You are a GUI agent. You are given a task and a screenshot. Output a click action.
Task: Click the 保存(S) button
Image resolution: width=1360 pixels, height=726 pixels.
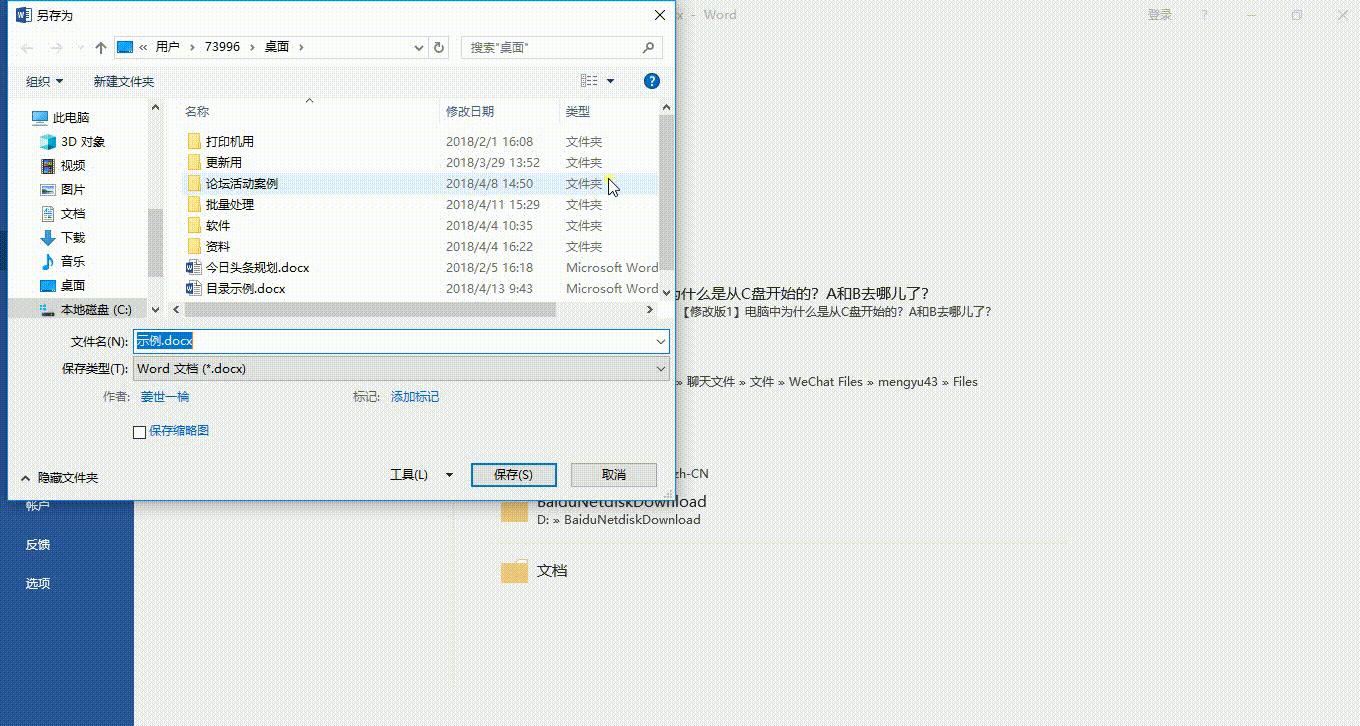click(x=513, y=474)
